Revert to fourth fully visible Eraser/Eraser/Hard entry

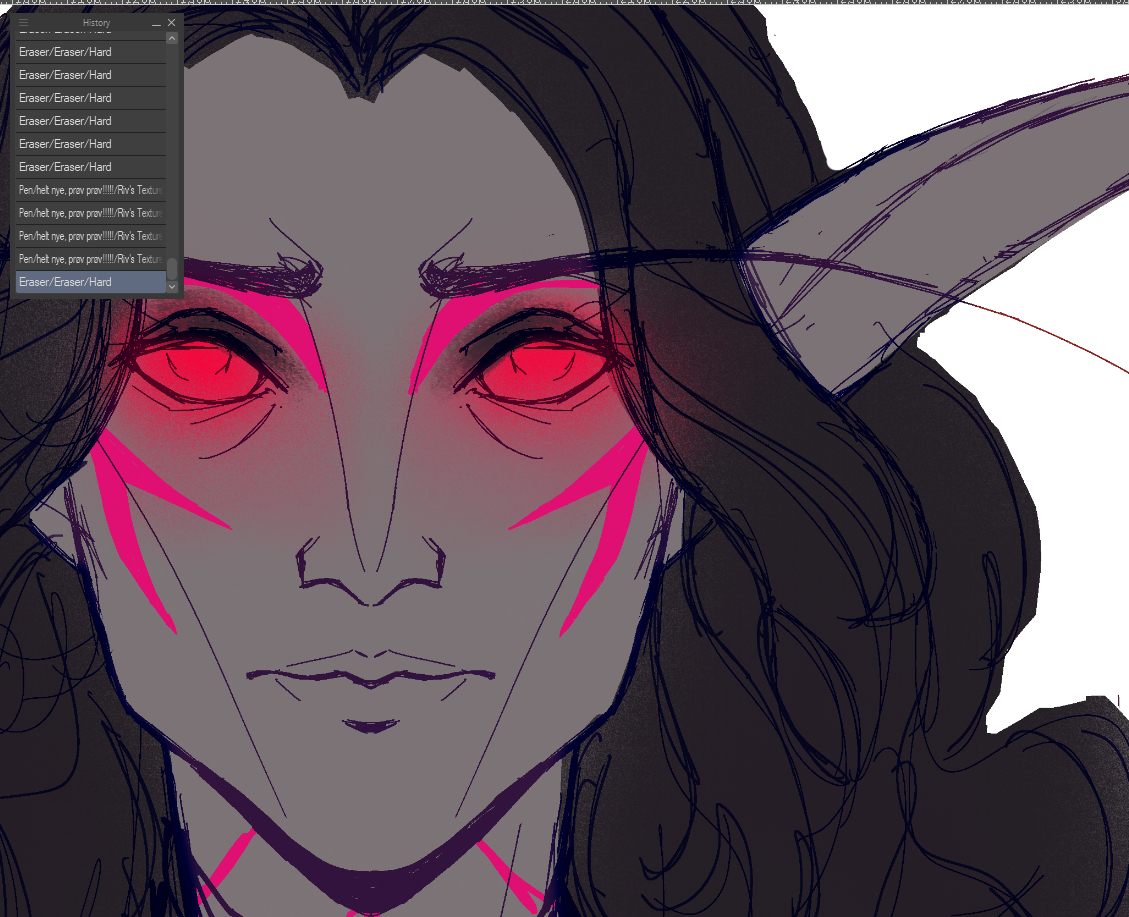(90, 121)
